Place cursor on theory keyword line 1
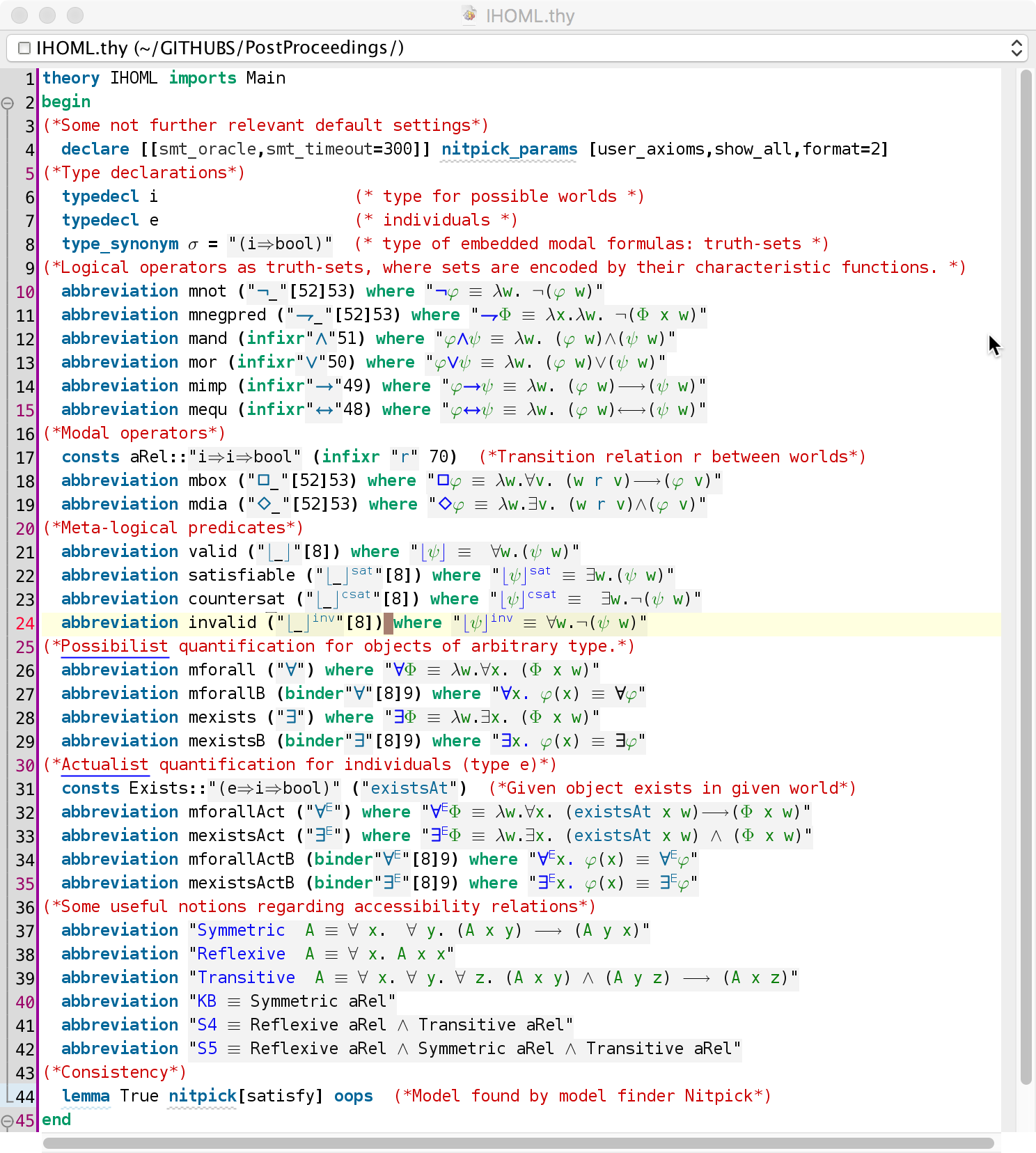Screen dimensions: 1036x1153 [71, 78]
